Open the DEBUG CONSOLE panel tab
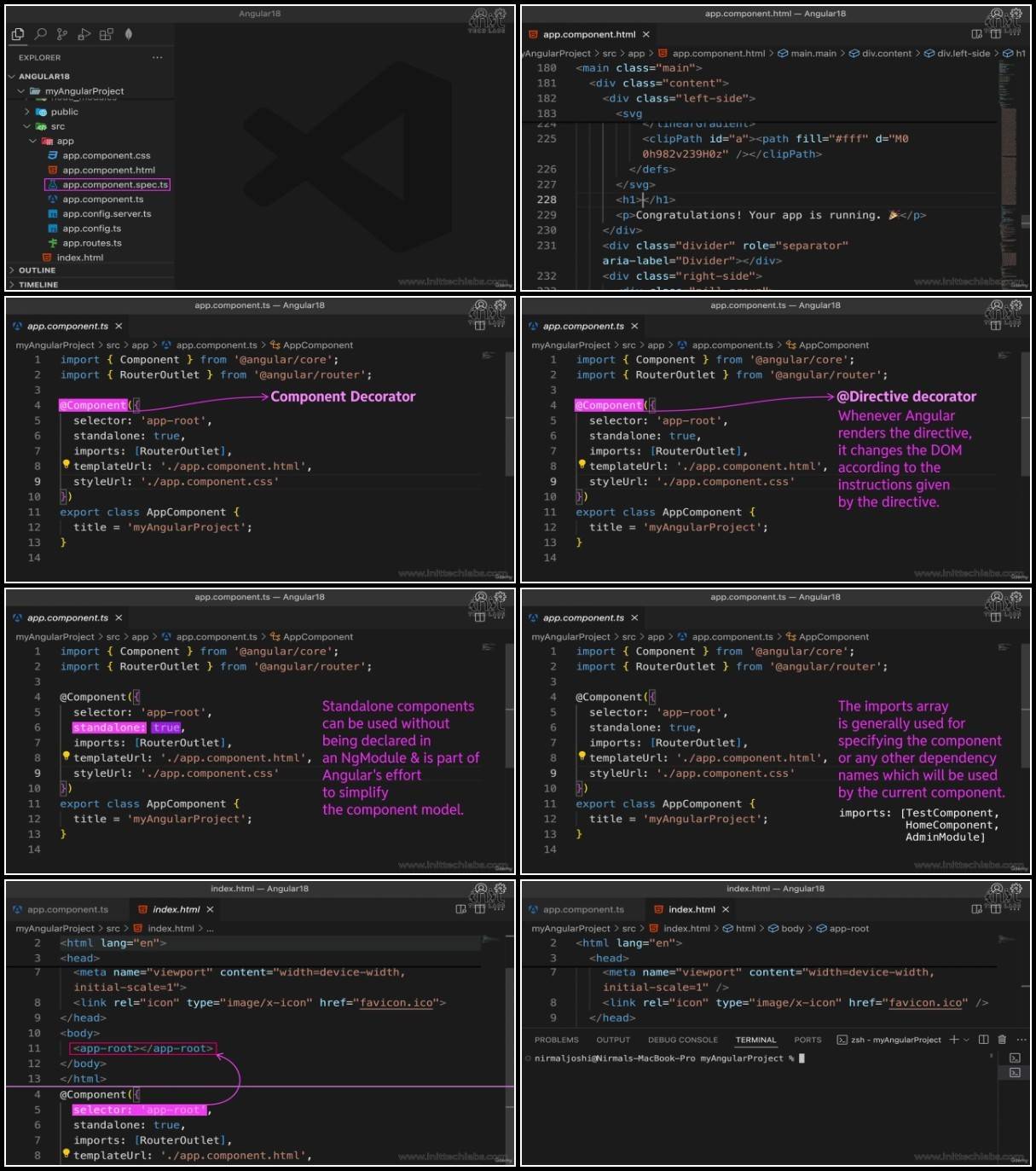 point(682,1040)
